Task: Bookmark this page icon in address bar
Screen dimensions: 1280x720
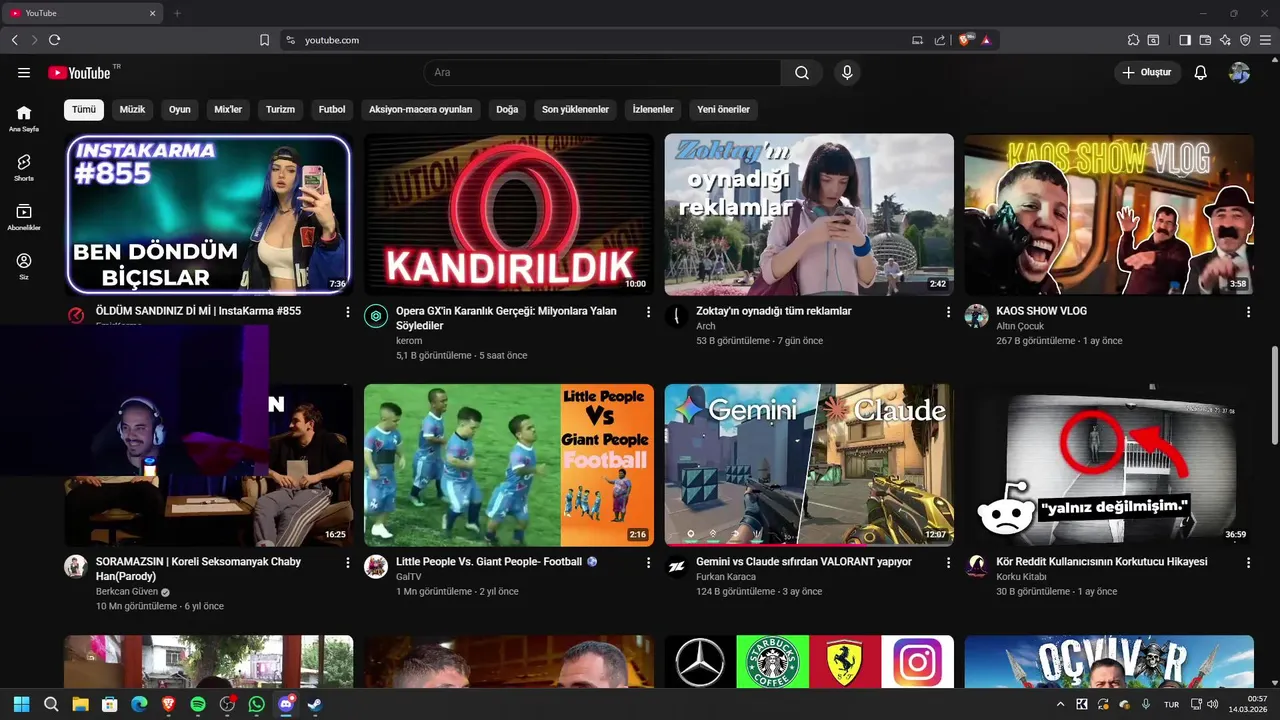Action: click(264, 40)
